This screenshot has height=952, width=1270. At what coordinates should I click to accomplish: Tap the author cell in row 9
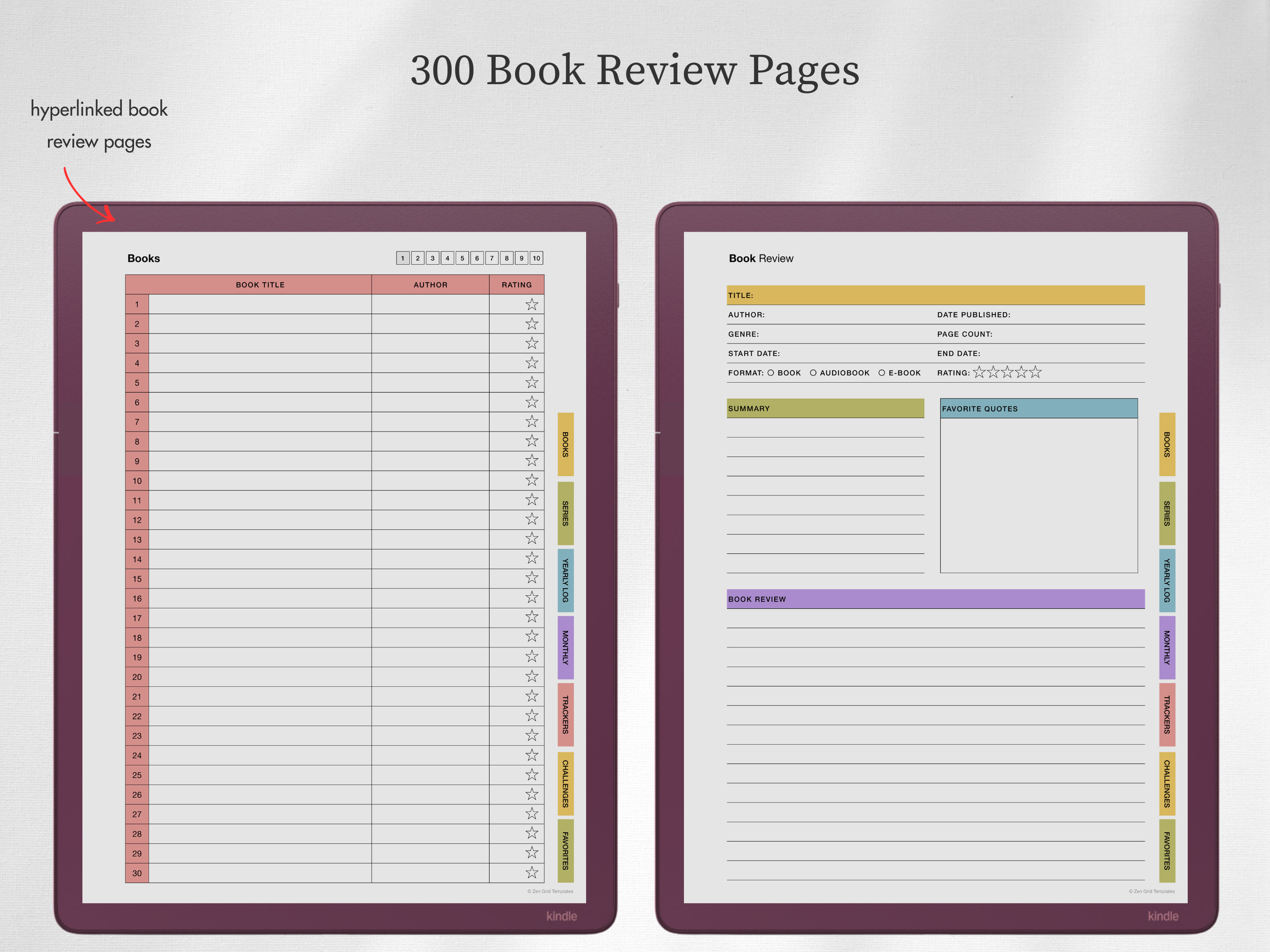(430, 461)
